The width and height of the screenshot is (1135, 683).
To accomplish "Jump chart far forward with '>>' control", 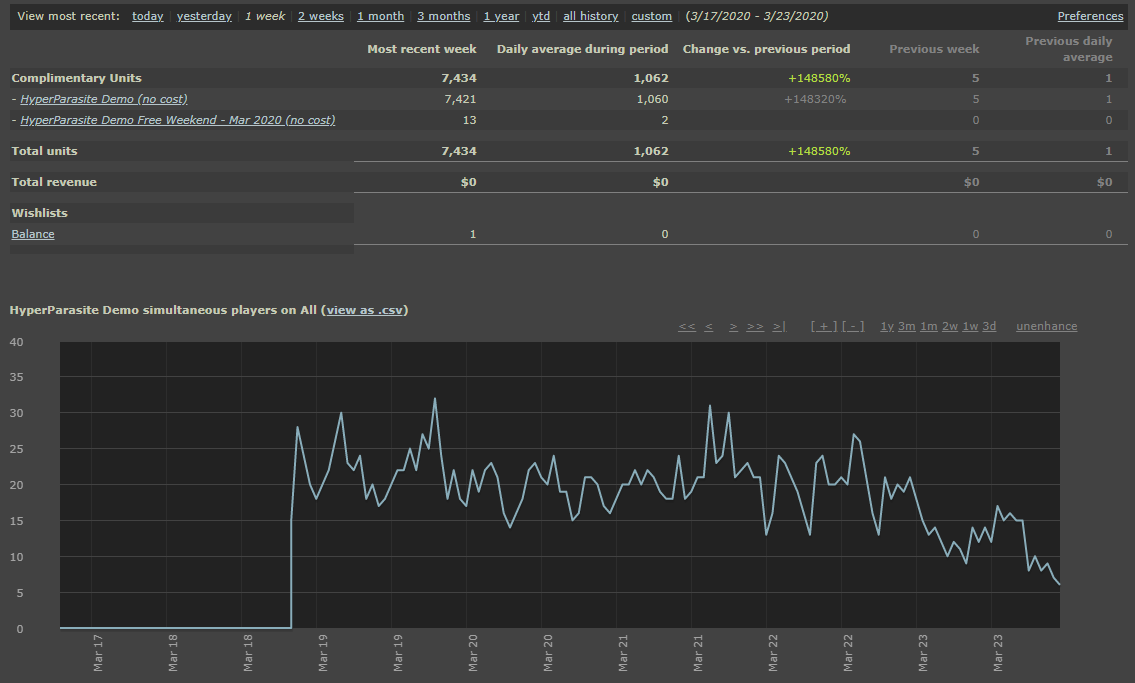I will tap(755, 326).
